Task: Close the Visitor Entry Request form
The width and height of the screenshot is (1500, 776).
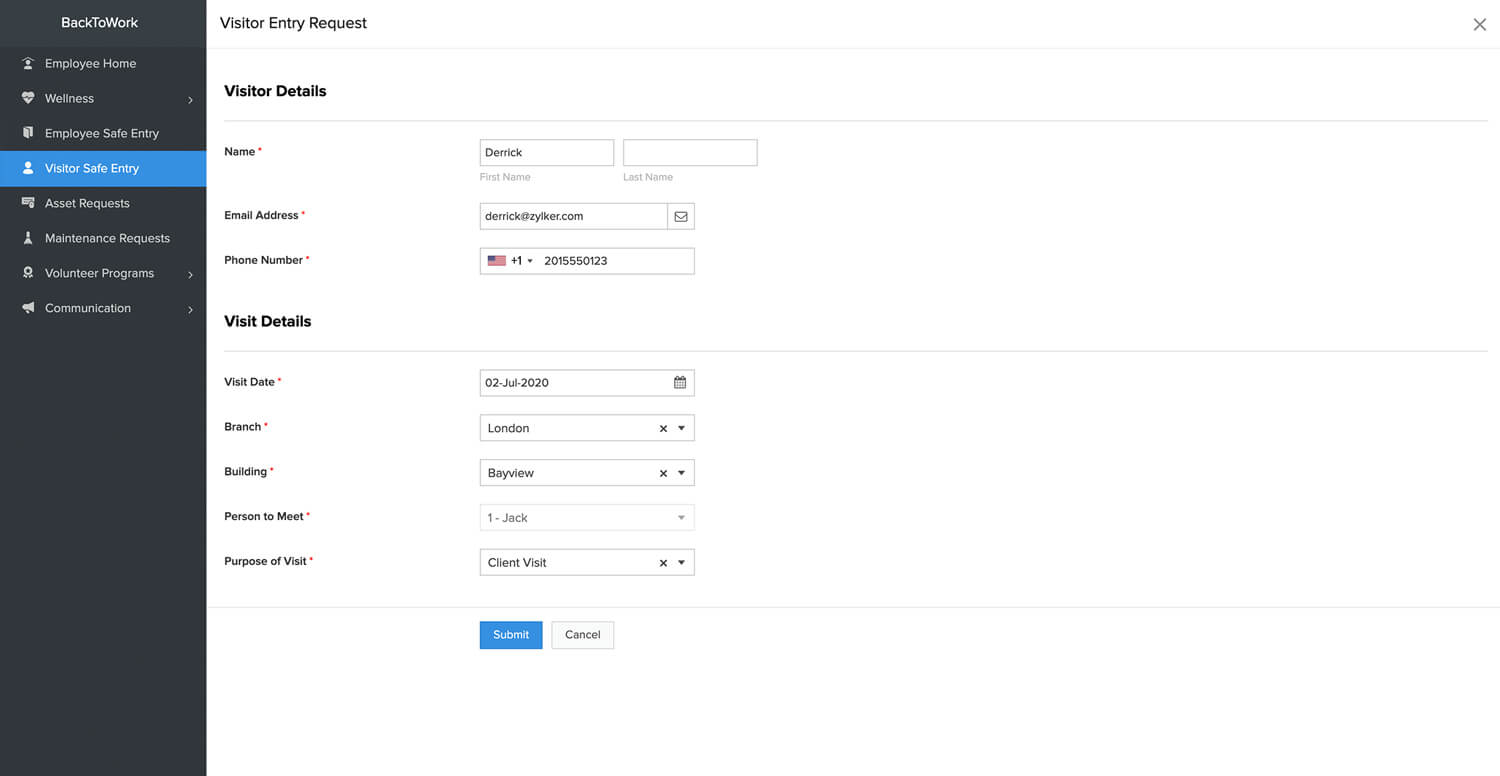Action: (1479, 24)
